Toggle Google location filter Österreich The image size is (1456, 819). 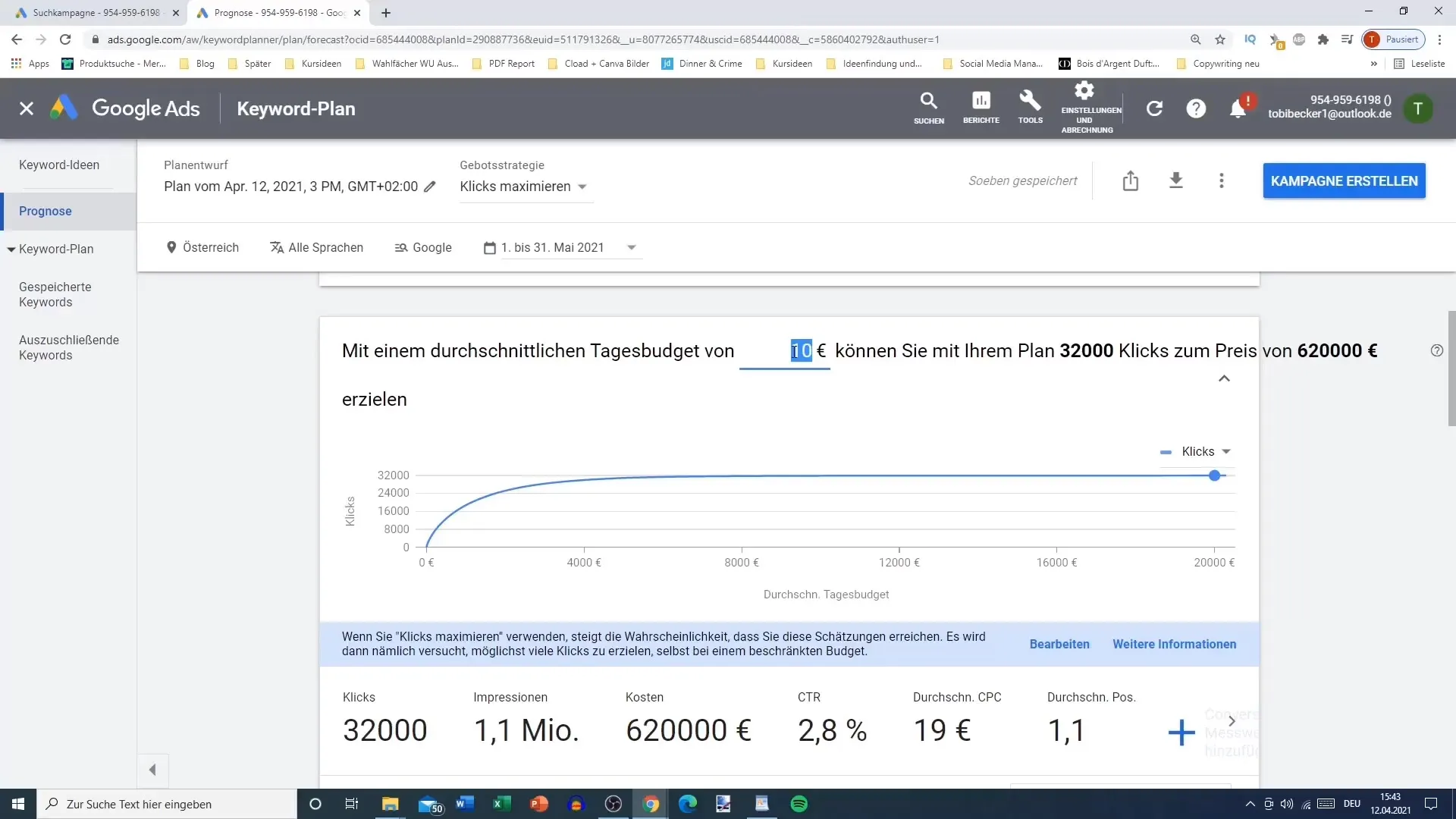tap(203, 247)
